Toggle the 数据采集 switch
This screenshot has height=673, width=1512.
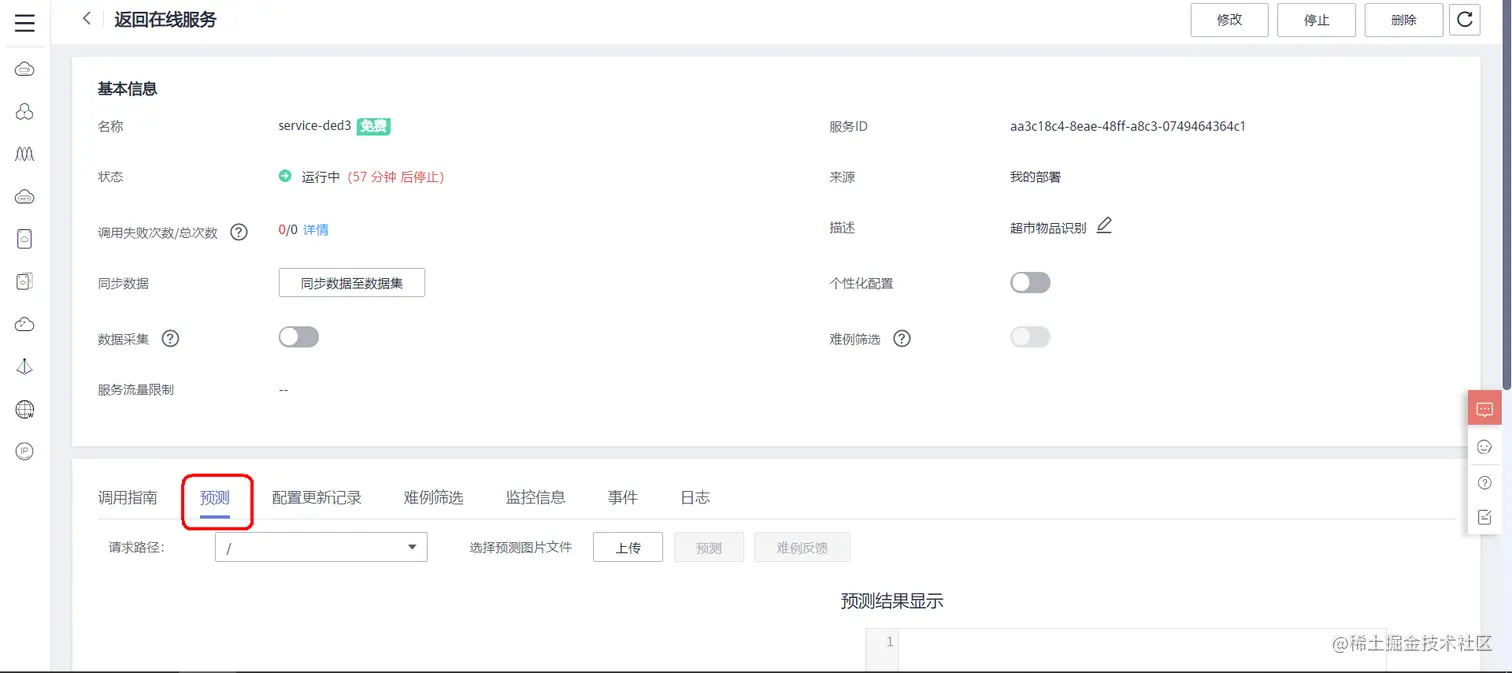coord(298,337)
